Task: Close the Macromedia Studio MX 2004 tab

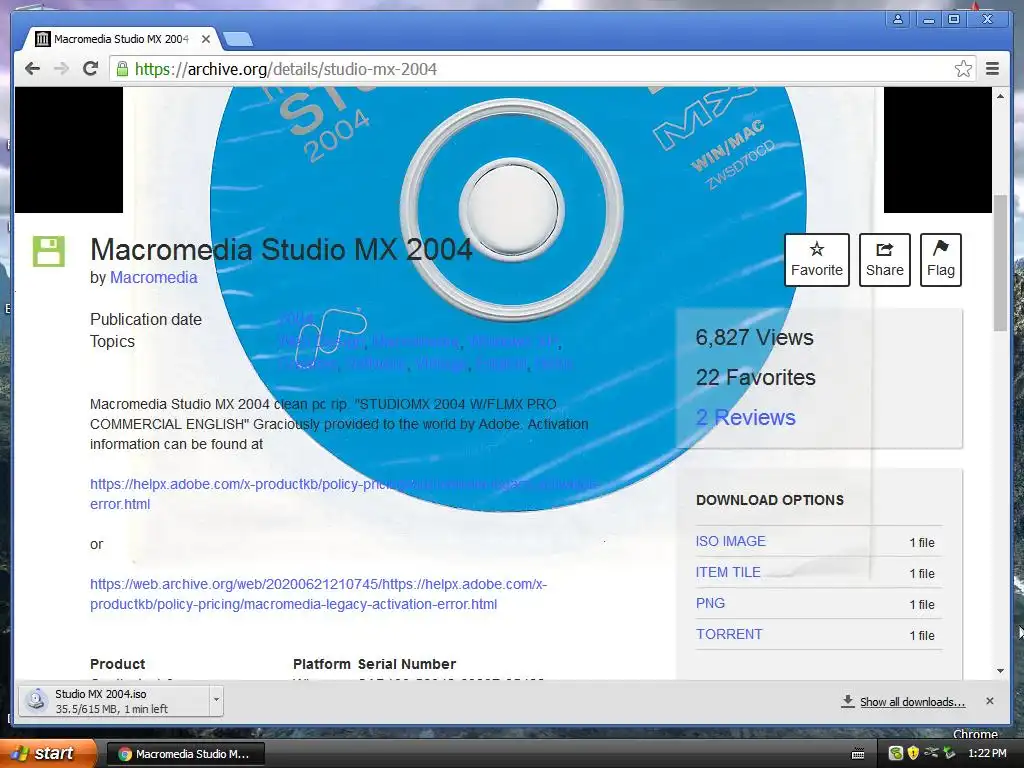Action: coord(206,39)
